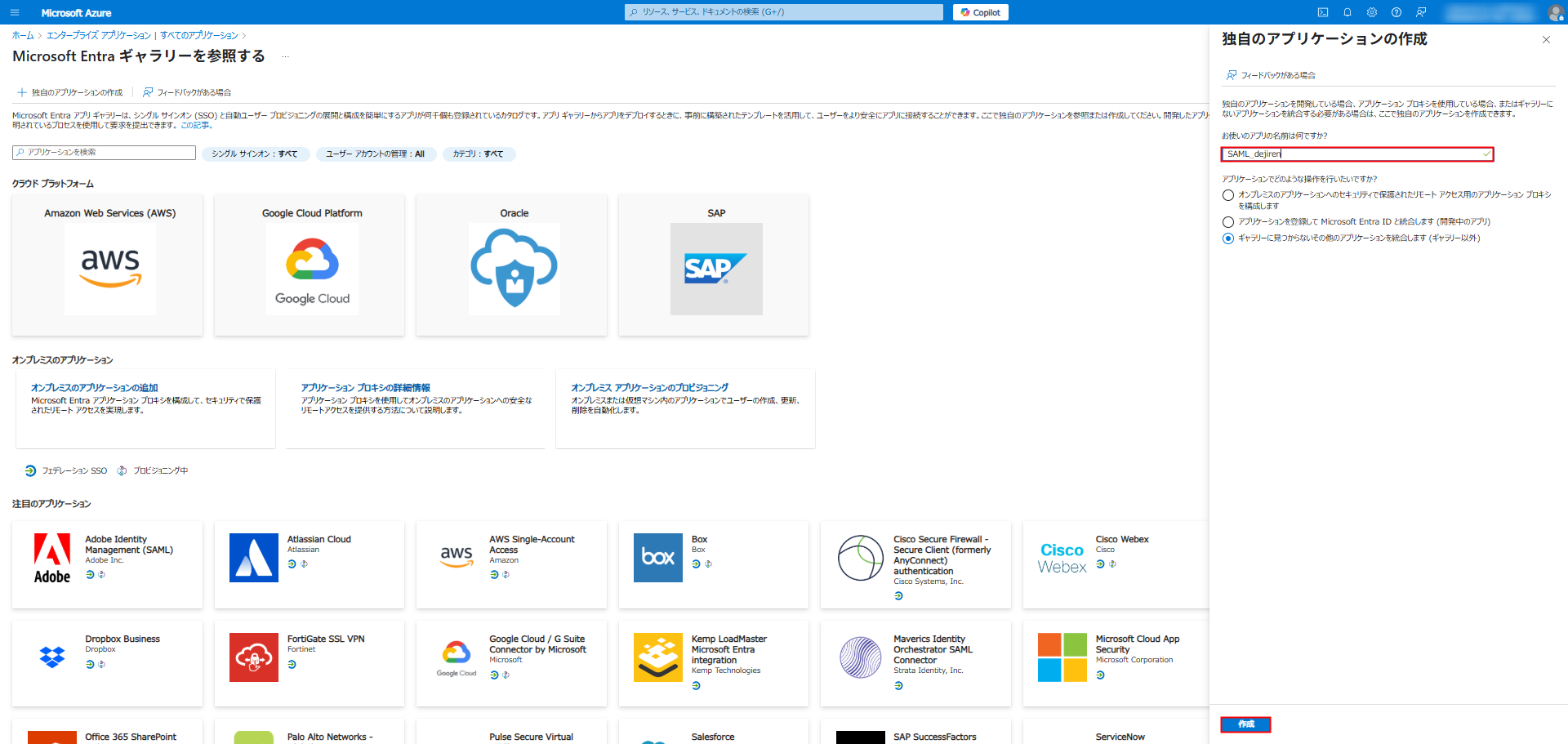Select the SAP platform tile
This screenshot has height=744, width=1568.
(x=714, y=265)
